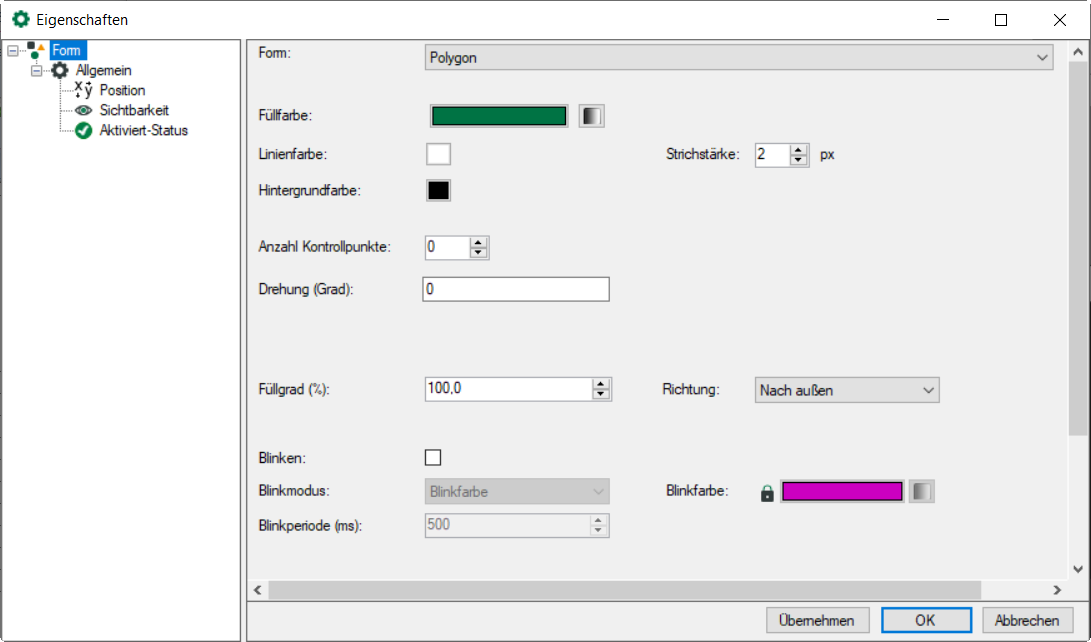
Task: Click the horizontal scrollbar thumb
Action: pos(625,591)
